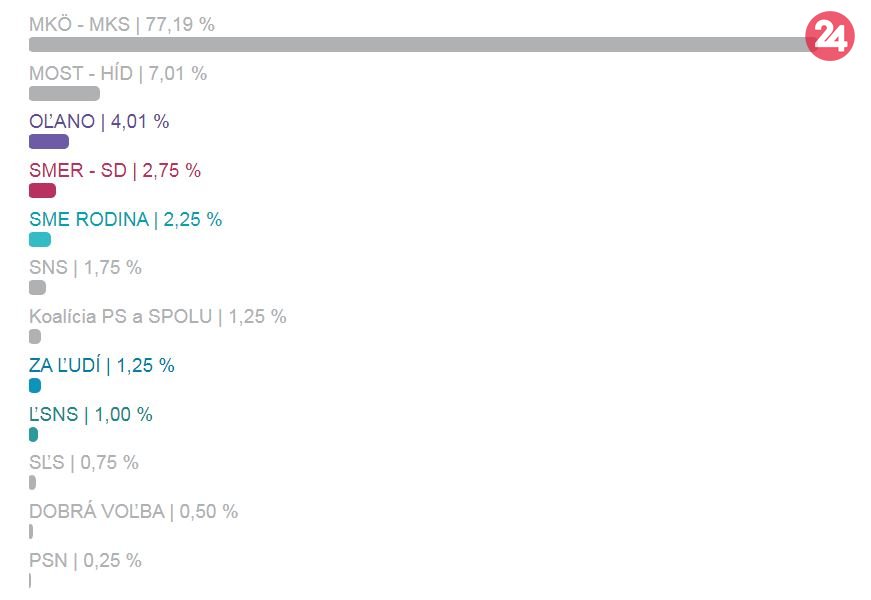Select the SMER - SD 2,75 % label
The height and width of the screenshot is (600, 871).
(115, 171)
